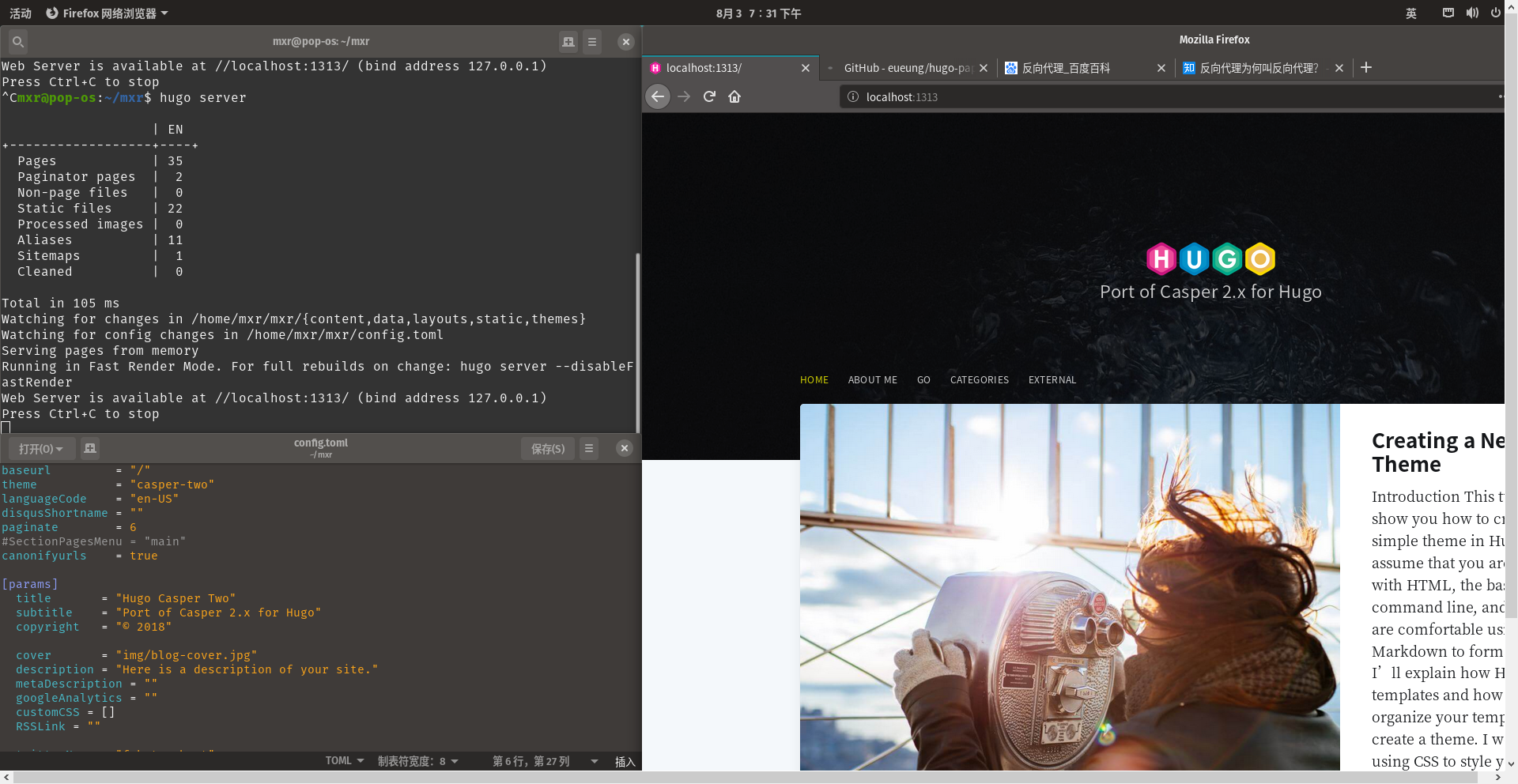Reload the localhost page

(x=709, y=96)
